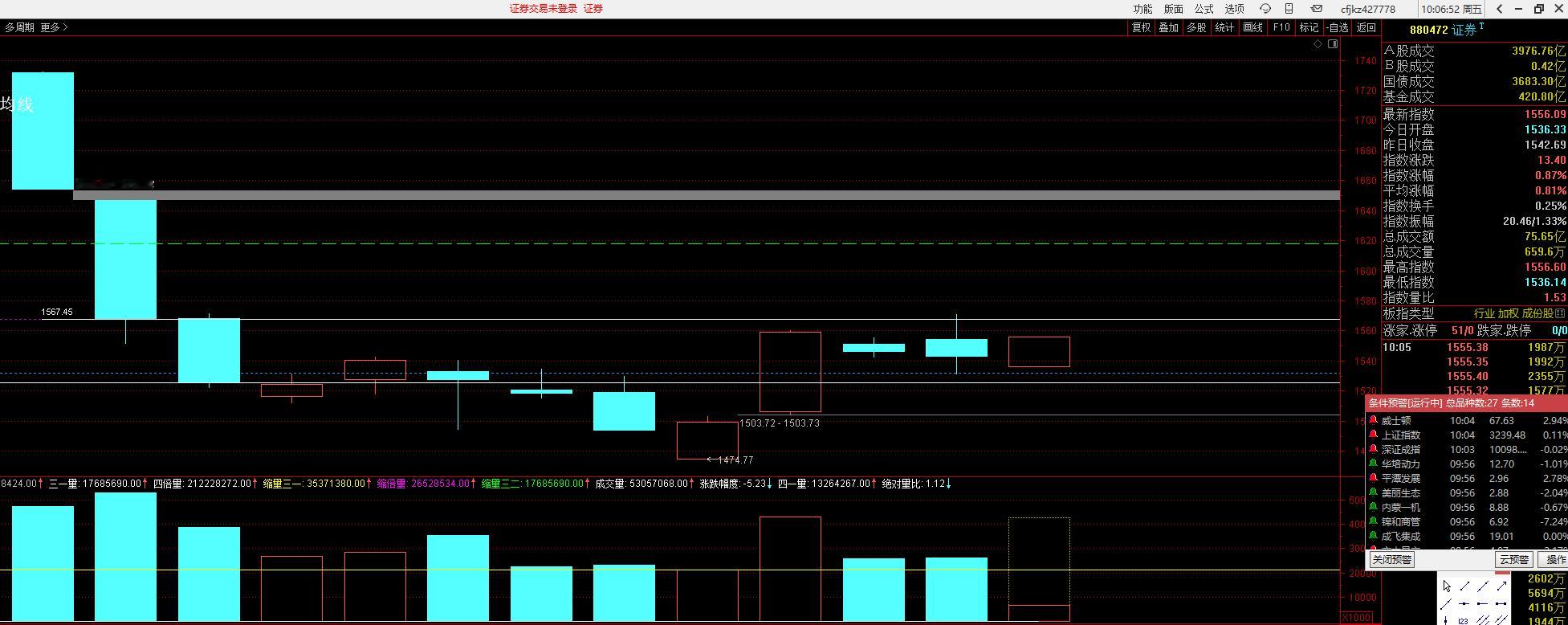Click the 缩倍量 indicator value label

click(423, 484)
